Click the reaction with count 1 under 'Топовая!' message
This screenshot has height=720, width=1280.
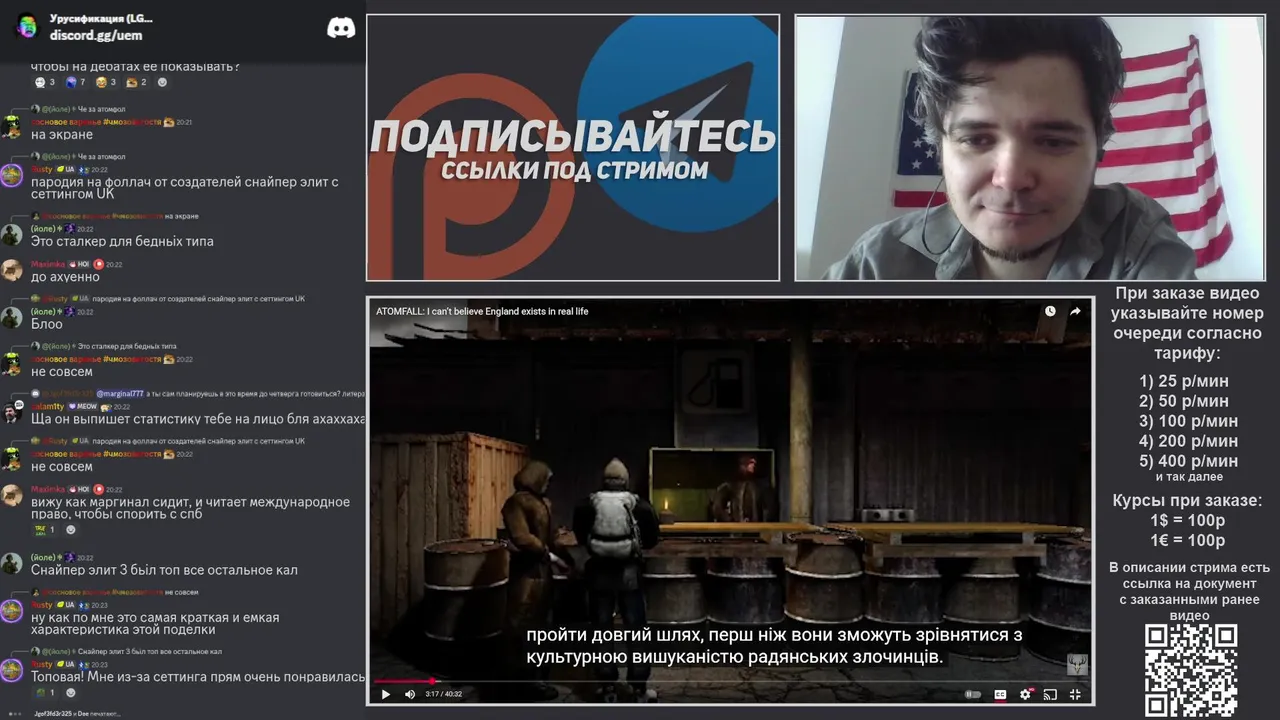click(45, 692)
